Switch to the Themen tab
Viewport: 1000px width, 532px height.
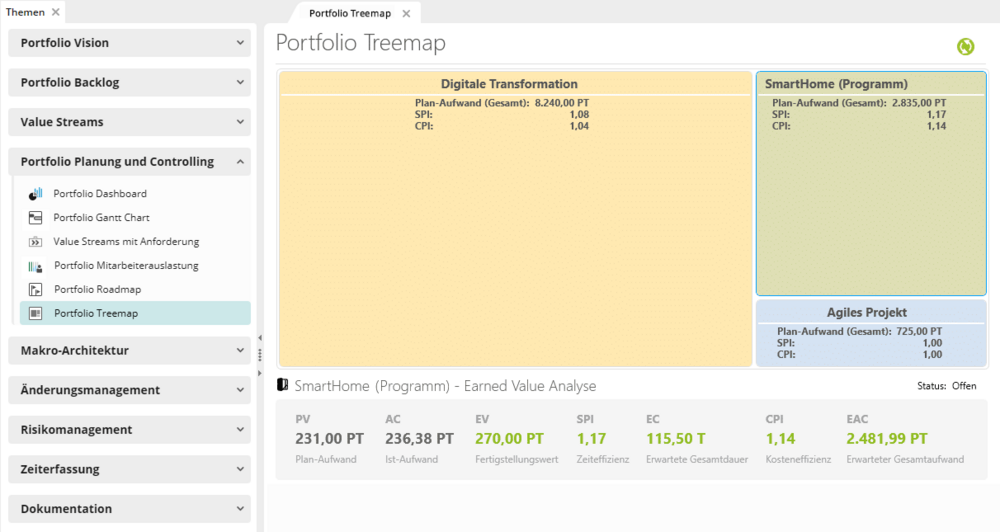(25, 12)
